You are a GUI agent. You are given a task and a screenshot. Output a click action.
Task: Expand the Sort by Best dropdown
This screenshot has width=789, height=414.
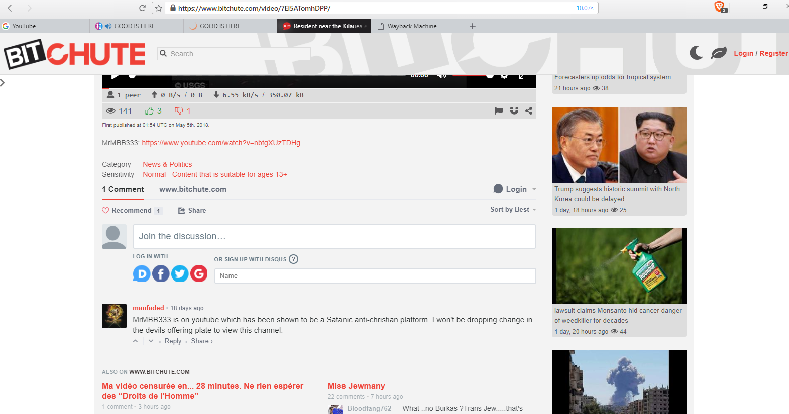(x=513, y=210)
